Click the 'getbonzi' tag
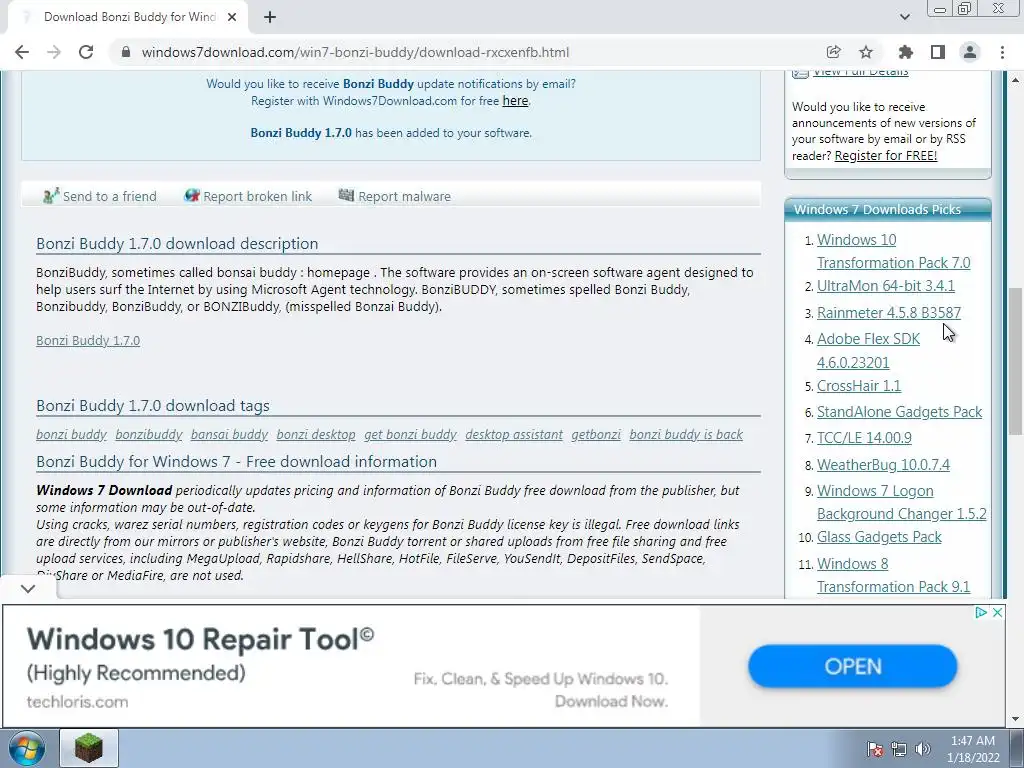Viewport: 1024px width, 768px height. click(596, 434)
